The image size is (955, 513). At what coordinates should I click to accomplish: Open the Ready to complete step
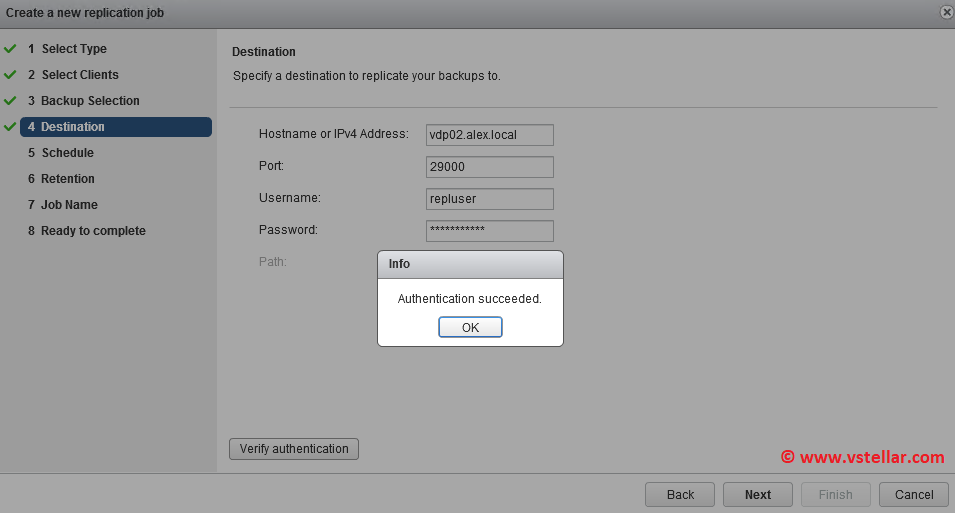point(92,231)
